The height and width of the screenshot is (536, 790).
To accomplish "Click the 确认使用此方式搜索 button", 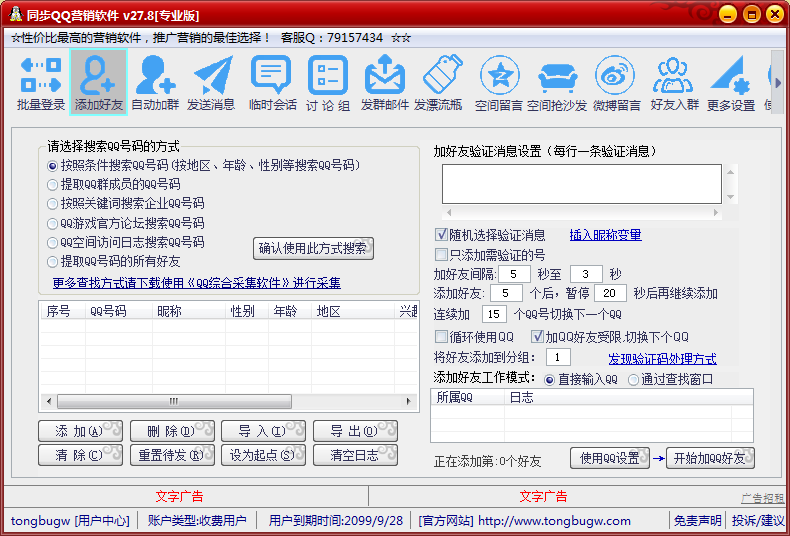I will pos(312,248).
